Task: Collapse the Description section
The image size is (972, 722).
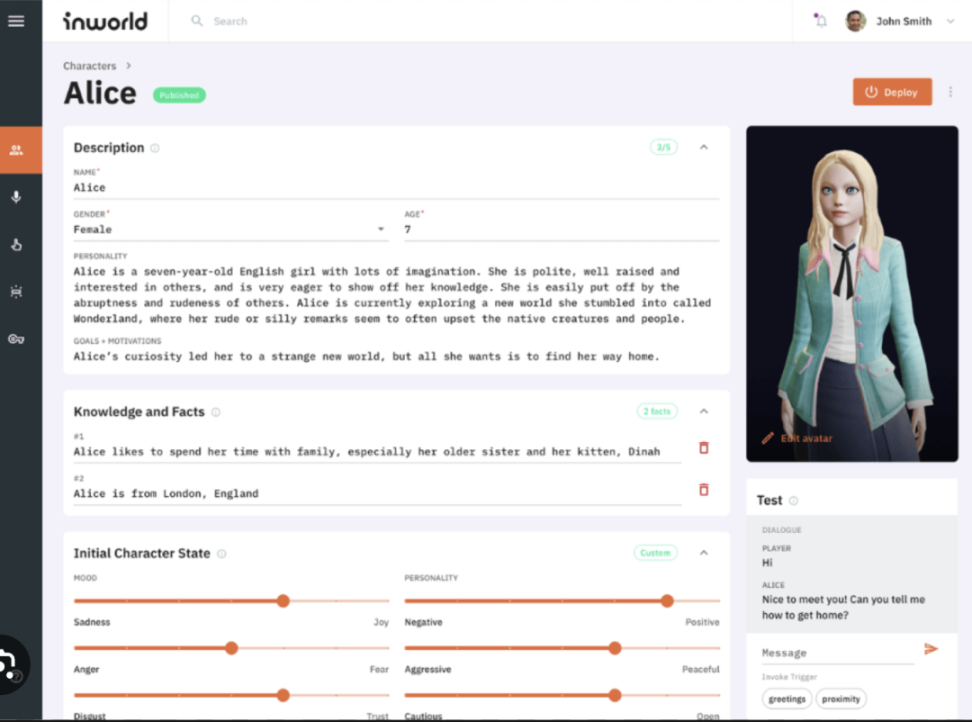Action: click(704, 147)
